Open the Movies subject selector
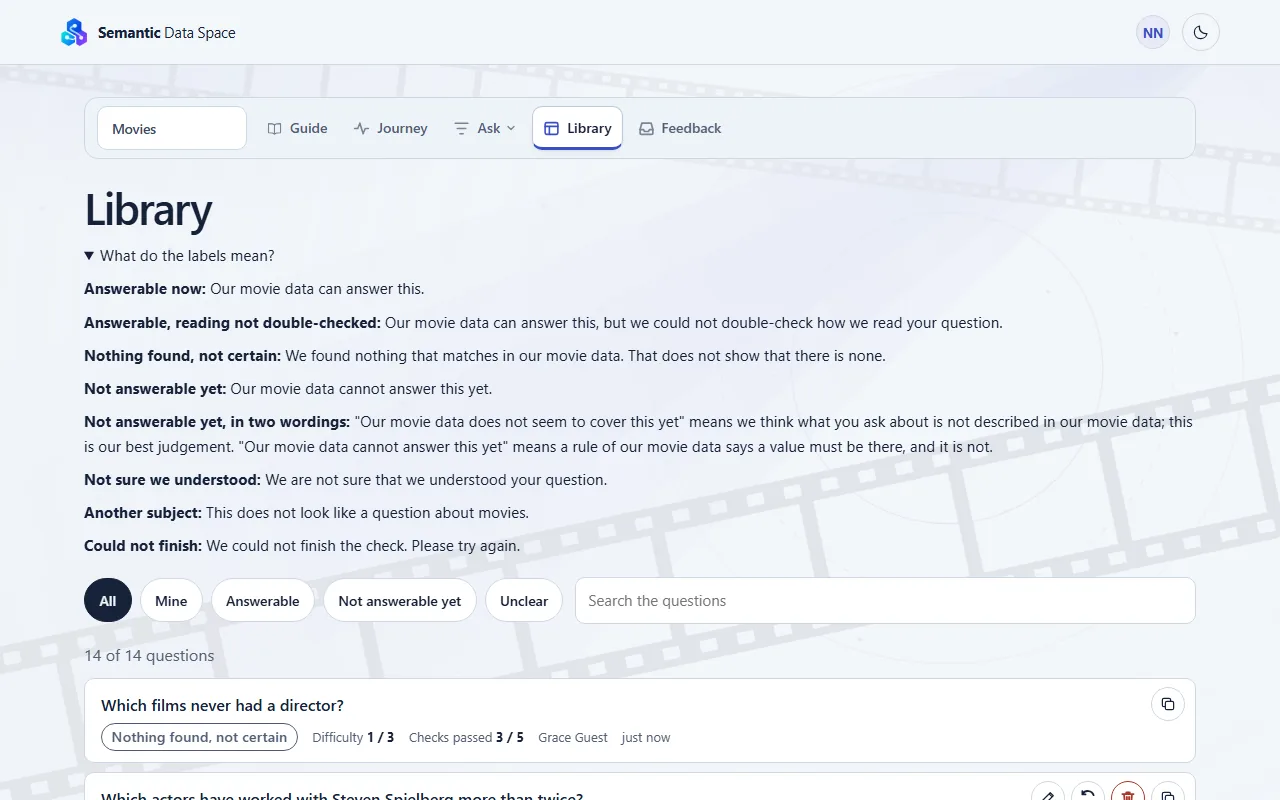Viewport: 1280px width, 800px height. click(x=172, y=128)
